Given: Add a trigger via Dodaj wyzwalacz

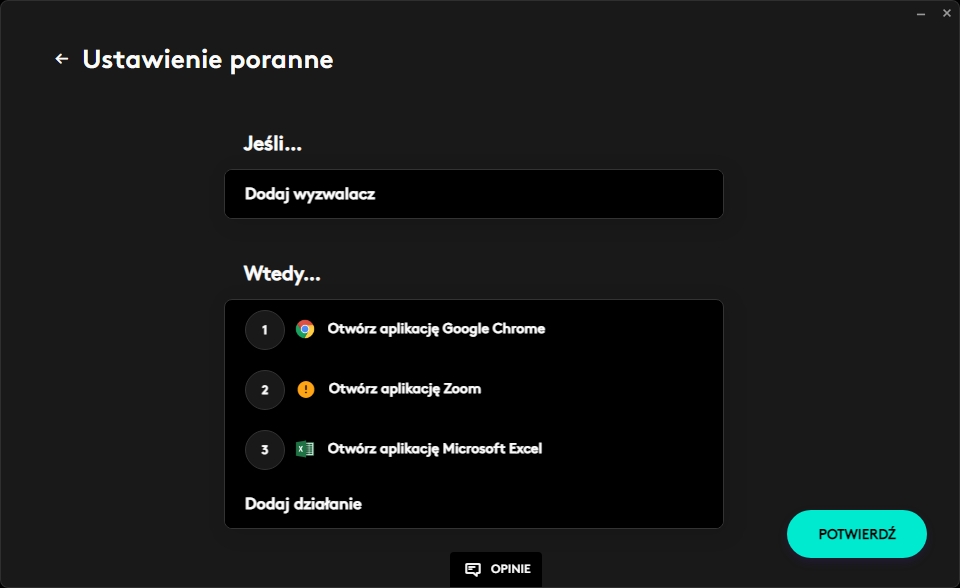Looking at the screenshot, I should click(x=310, y=194).
